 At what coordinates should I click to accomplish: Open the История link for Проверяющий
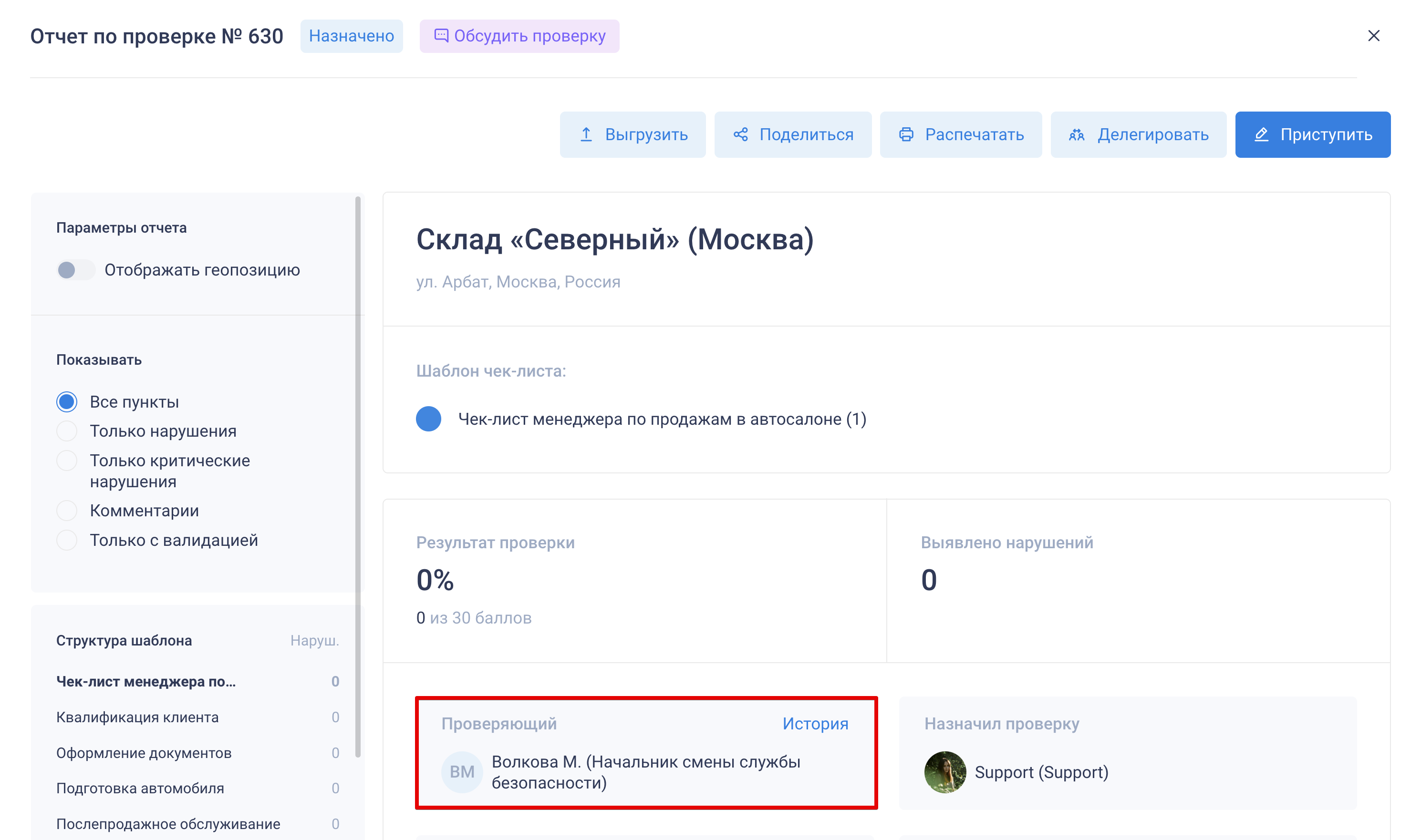point(815,723)
